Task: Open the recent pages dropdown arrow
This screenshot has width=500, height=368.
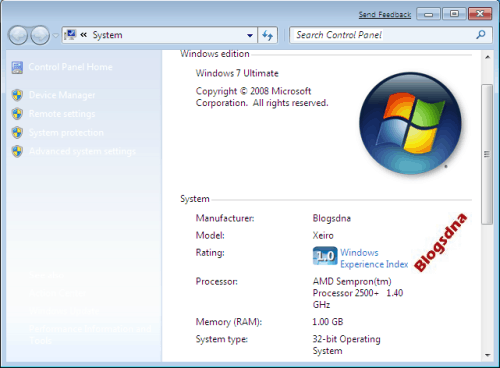Action: 55,35
